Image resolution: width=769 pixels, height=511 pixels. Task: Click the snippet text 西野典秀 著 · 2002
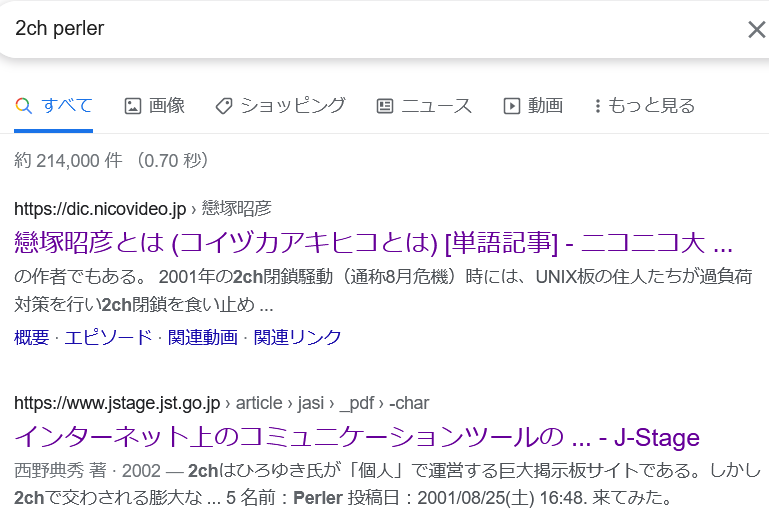(x=87, y=471)
